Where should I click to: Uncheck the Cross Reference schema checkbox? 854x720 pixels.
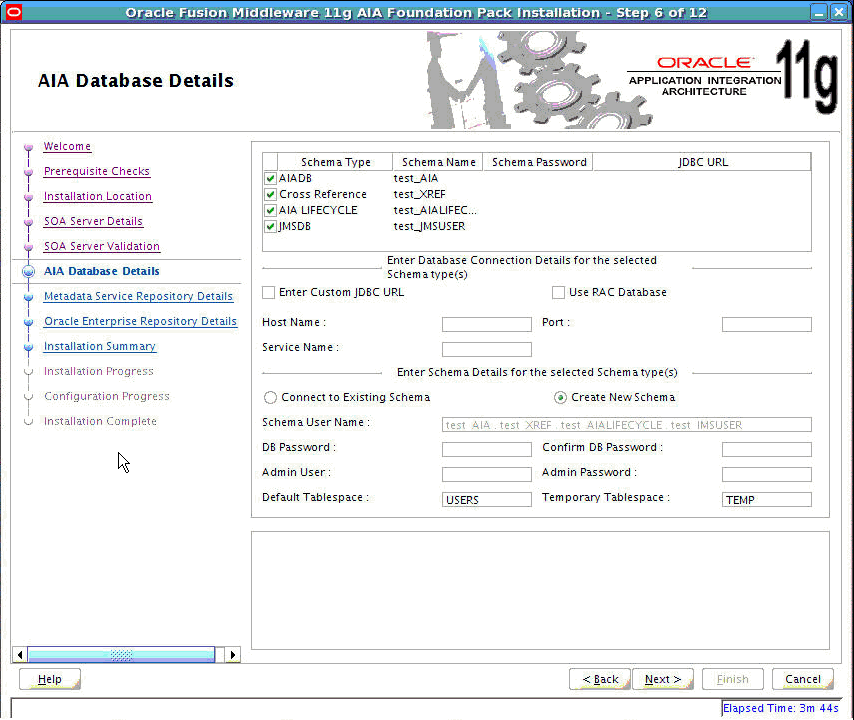[270, 194]
